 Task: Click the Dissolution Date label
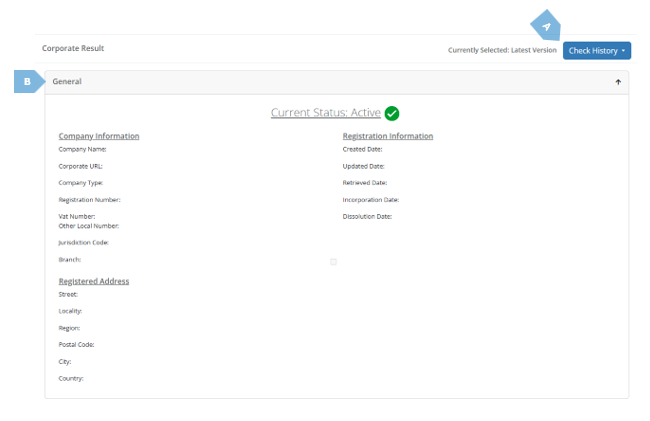click(367, 216)
